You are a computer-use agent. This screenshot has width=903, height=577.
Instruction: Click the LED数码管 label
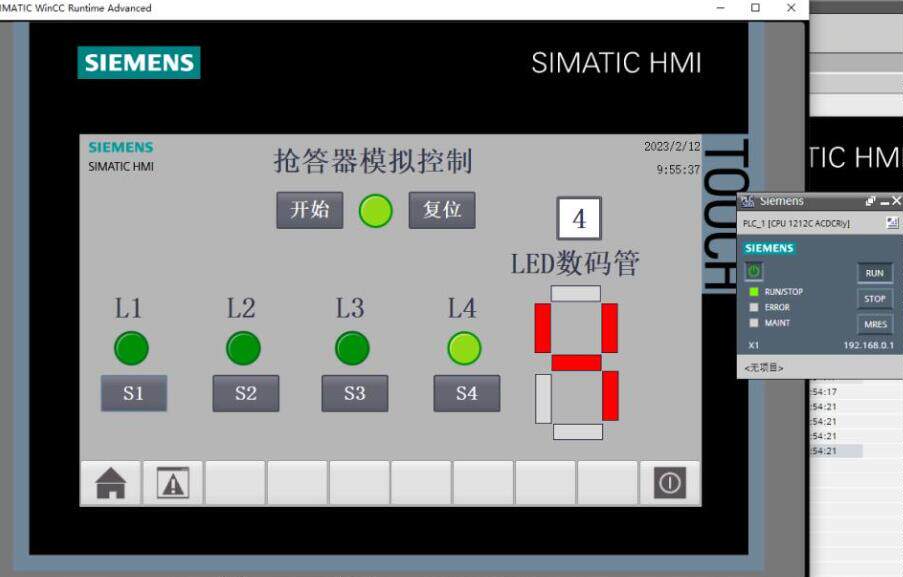click(575, 264)
